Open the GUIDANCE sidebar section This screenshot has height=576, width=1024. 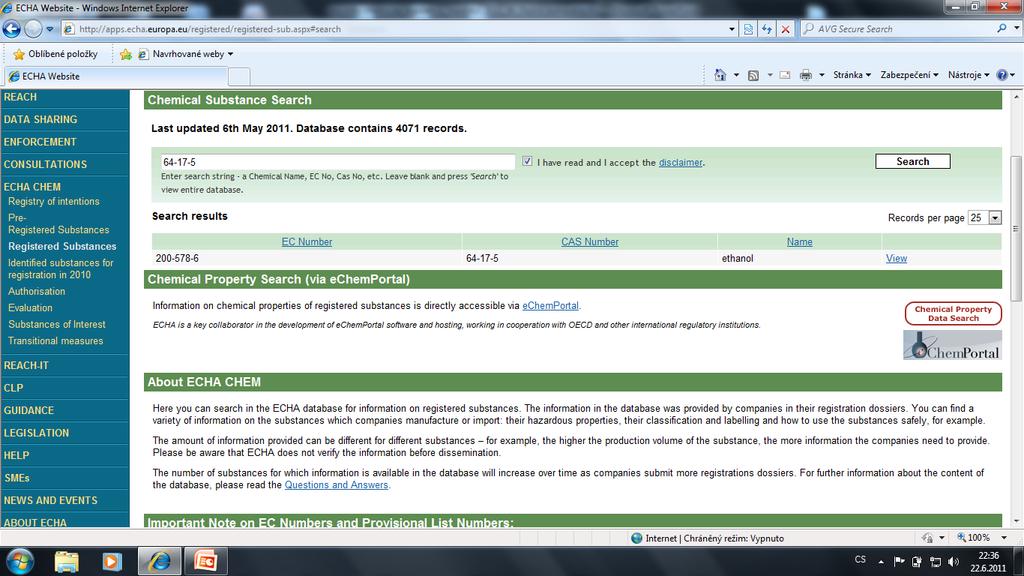pos(29,411)
